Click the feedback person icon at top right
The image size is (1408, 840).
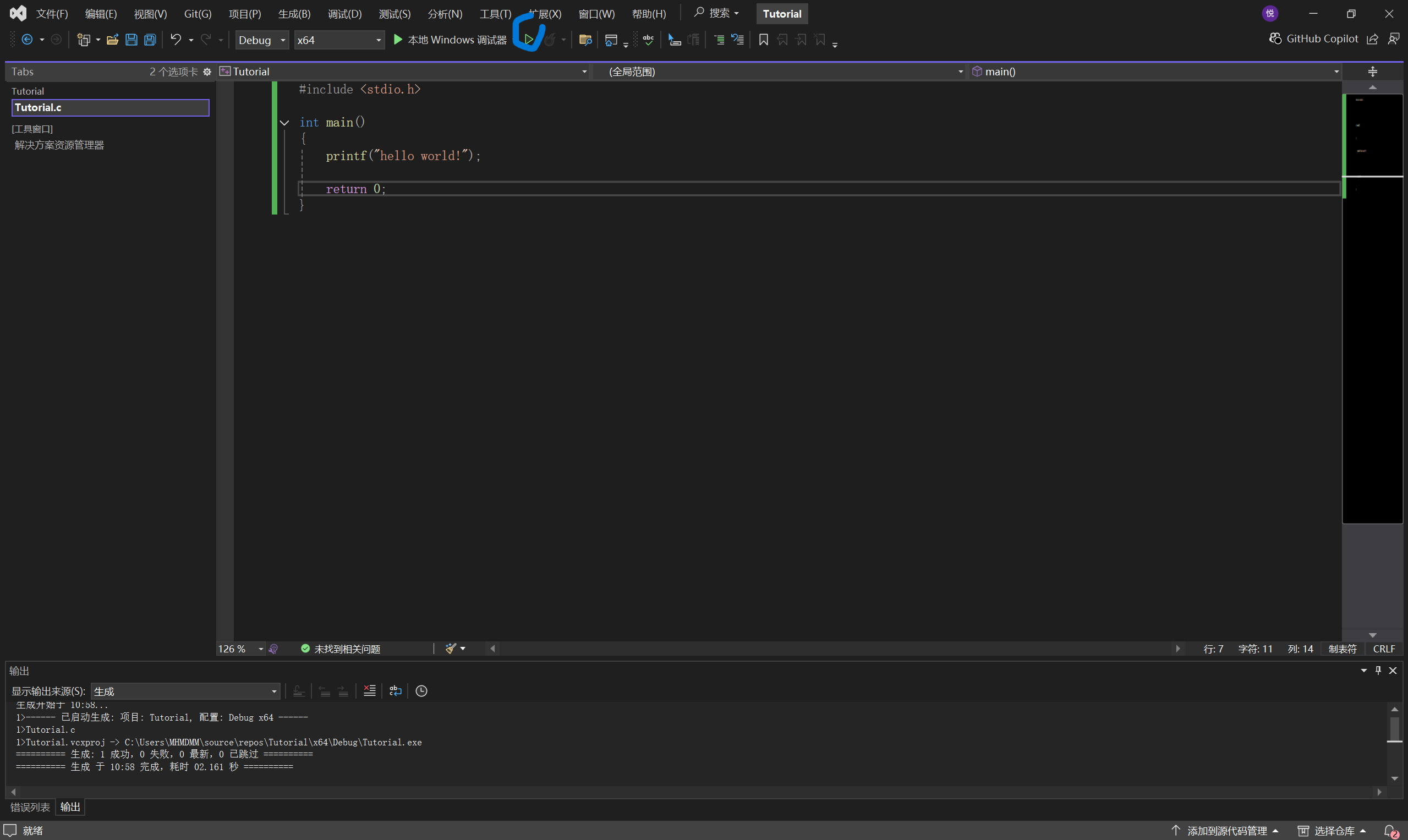pos(1393,39)
